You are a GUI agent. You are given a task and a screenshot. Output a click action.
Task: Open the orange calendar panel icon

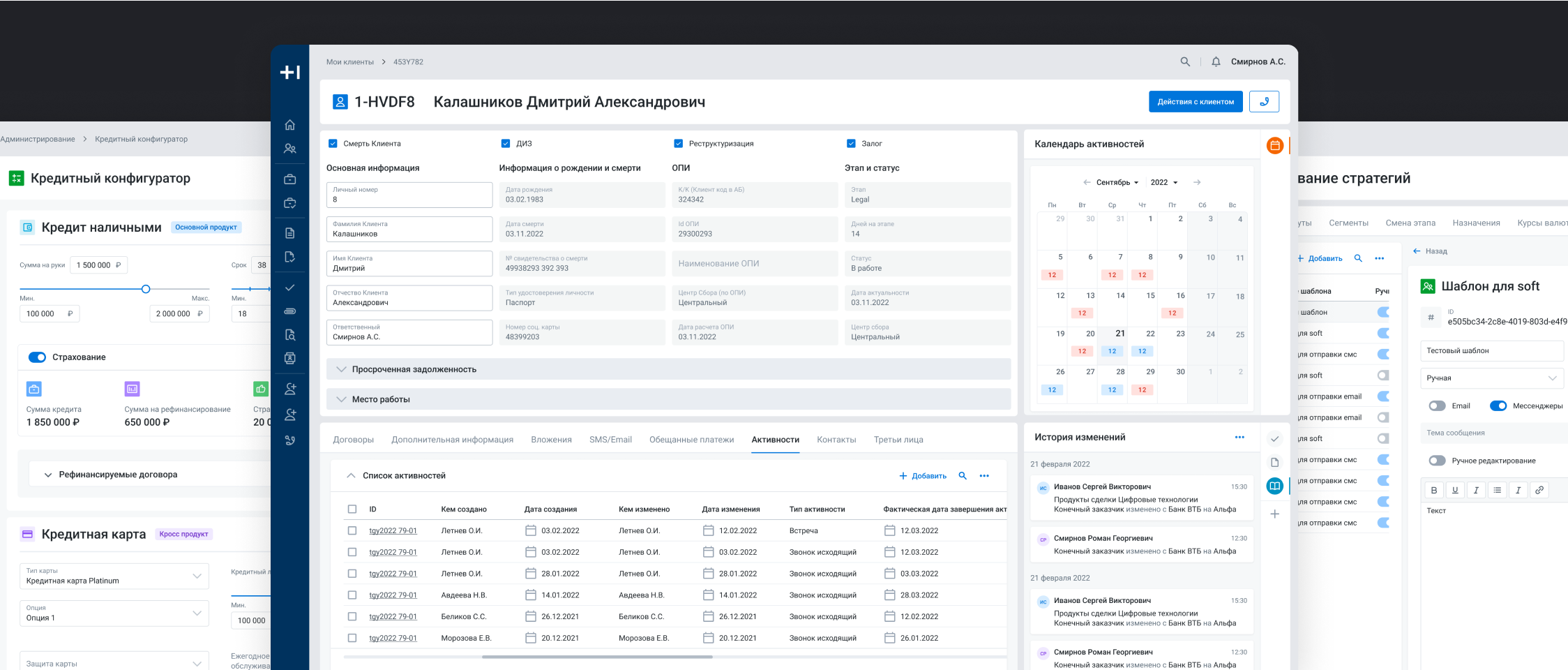click(1275, 146)
